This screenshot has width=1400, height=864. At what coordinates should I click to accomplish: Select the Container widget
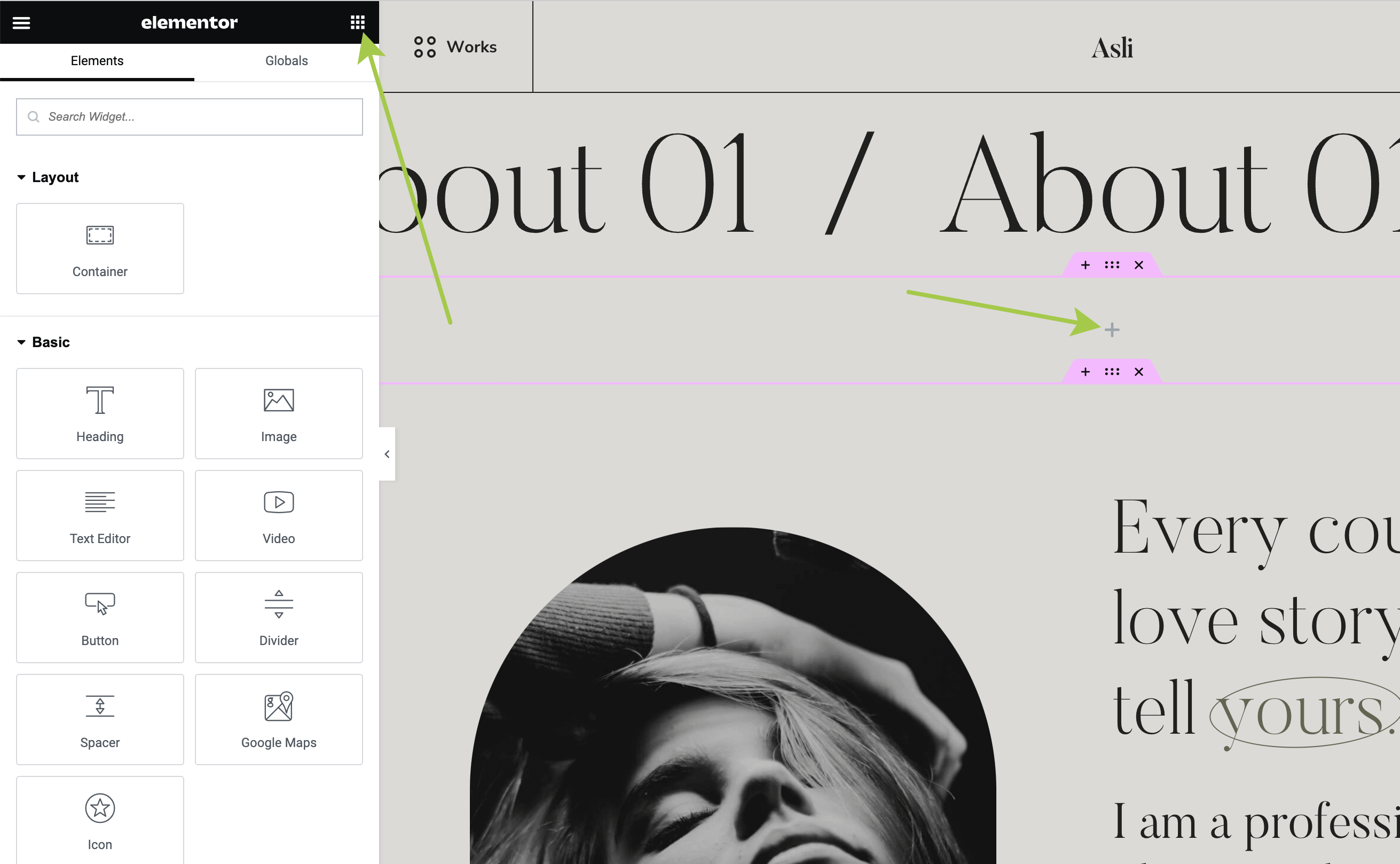point(100,248)
